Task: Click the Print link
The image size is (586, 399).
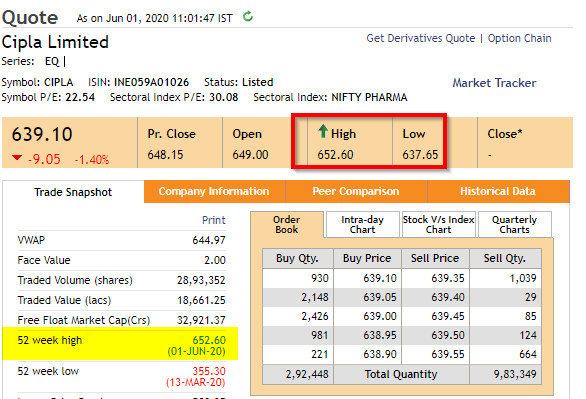Action: coord(214,220)
